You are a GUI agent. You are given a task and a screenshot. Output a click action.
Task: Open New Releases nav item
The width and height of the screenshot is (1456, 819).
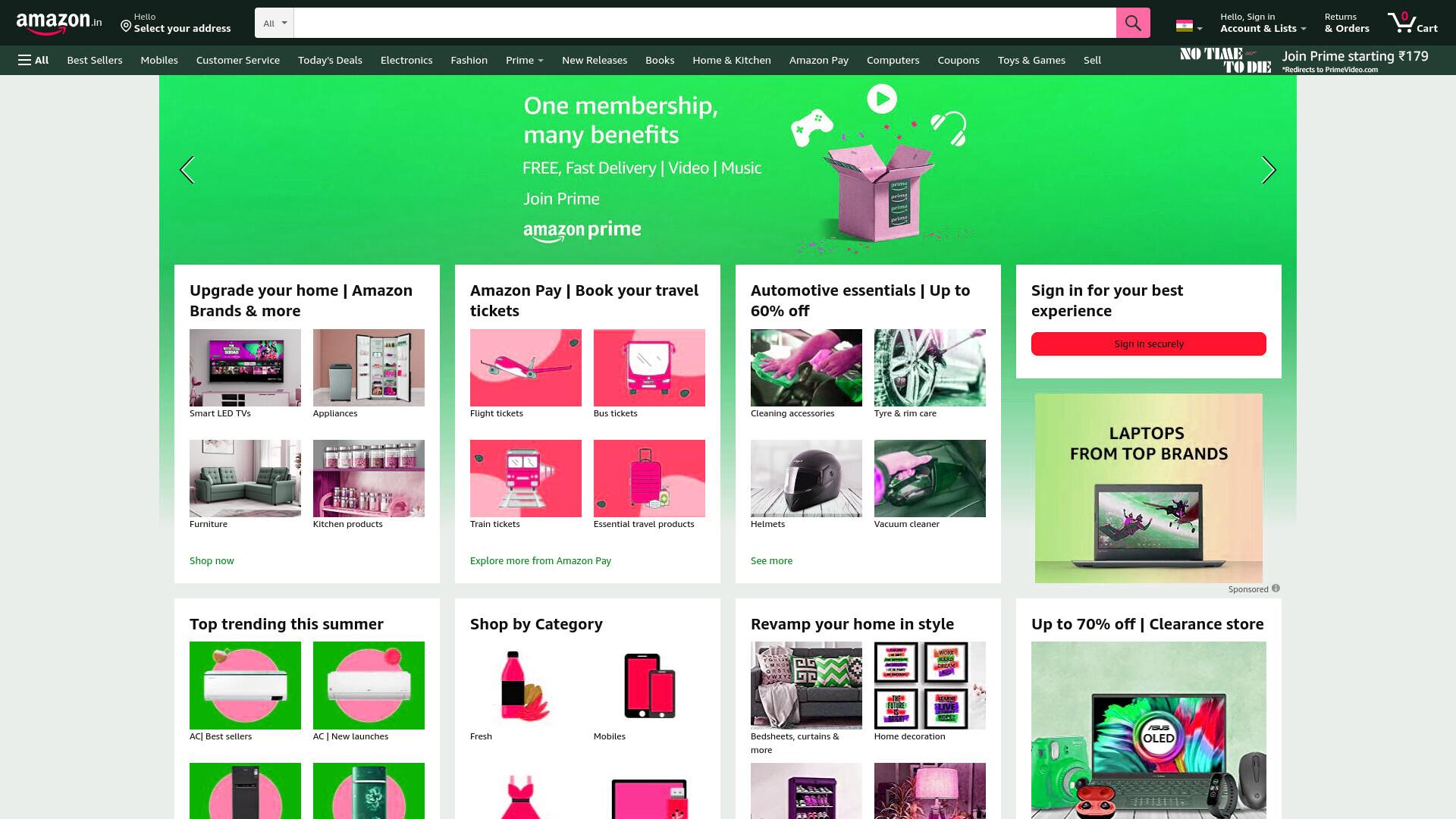595,60
